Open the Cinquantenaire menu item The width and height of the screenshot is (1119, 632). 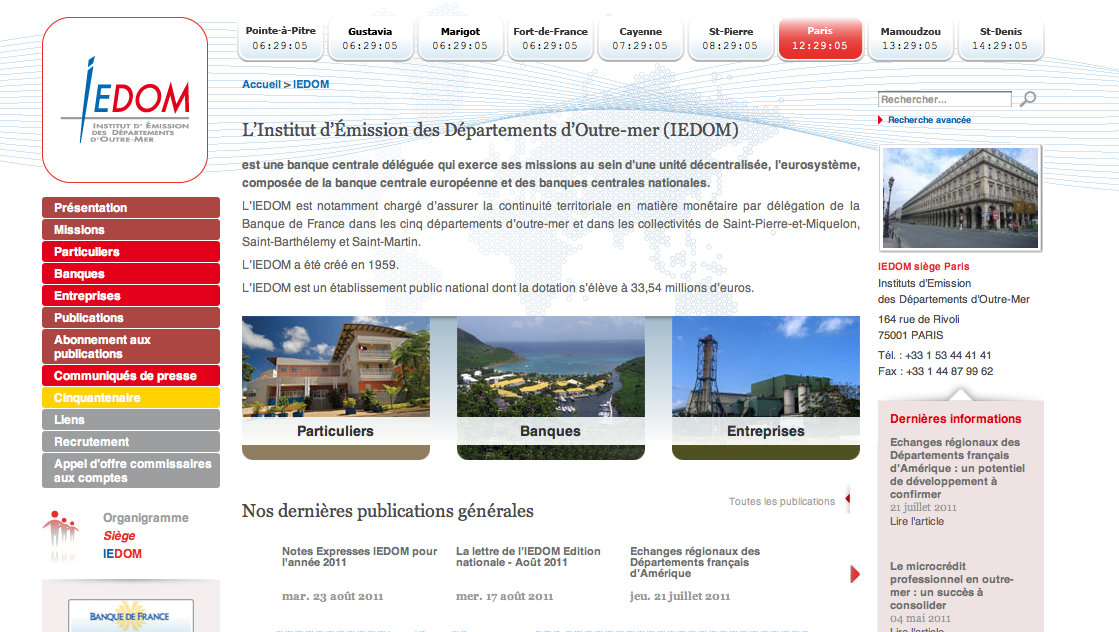tap(131, 398)
